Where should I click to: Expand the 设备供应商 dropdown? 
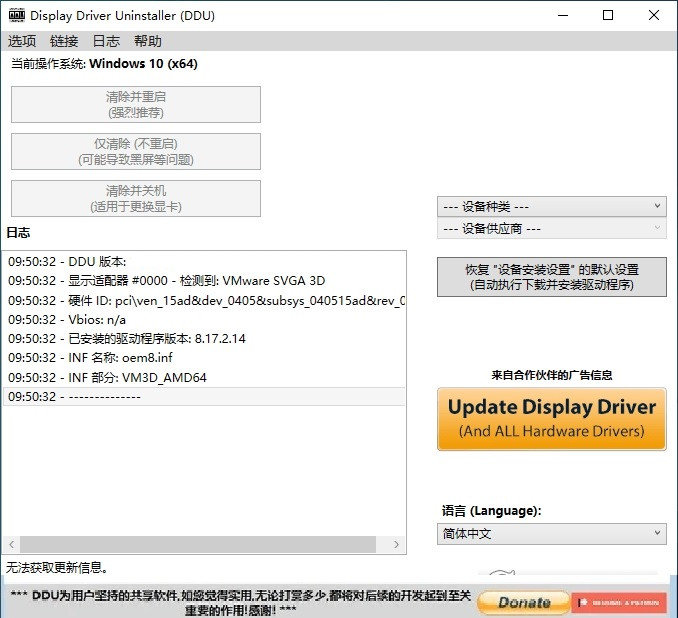551,228
